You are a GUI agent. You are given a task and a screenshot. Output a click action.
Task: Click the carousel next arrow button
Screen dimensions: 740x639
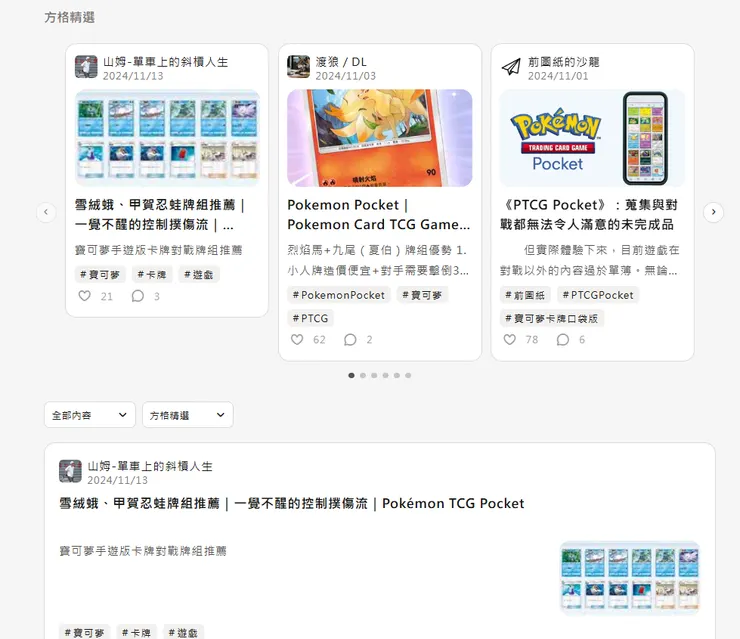point(713,212)
